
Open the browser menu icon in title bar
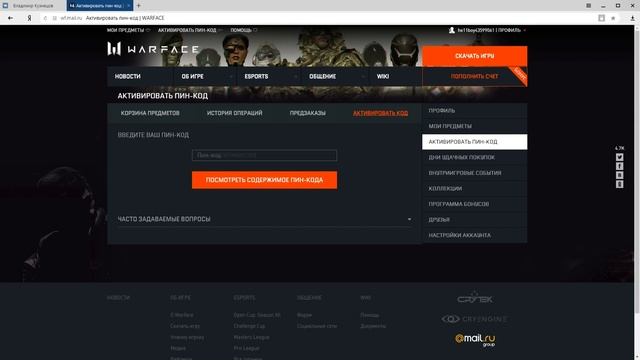(x=589, y=6)
